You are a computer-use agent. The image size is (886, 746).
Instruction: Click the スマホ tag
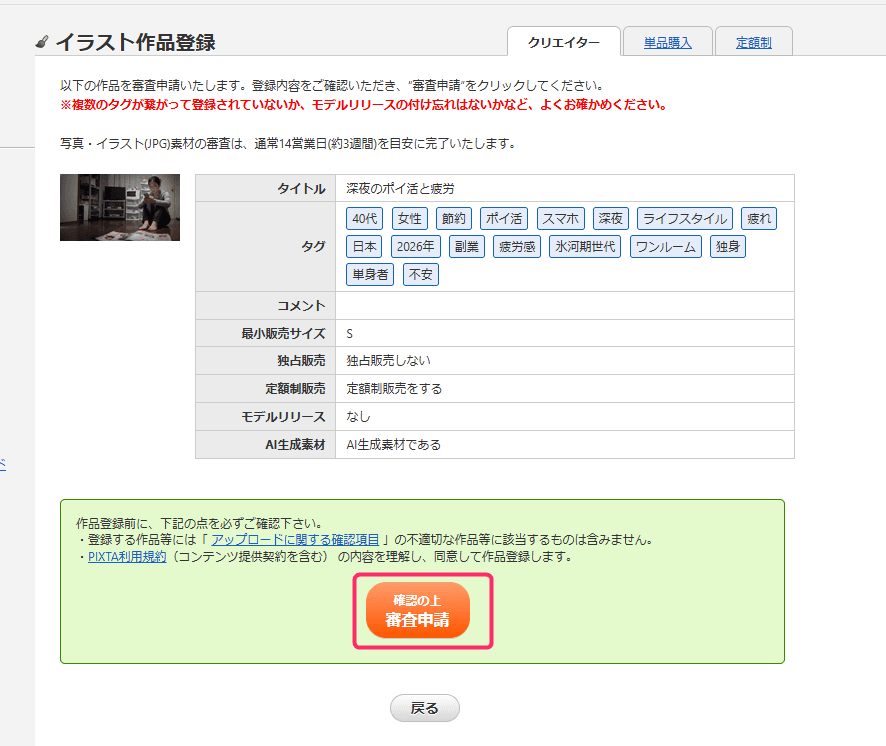(x=560, y=217)
